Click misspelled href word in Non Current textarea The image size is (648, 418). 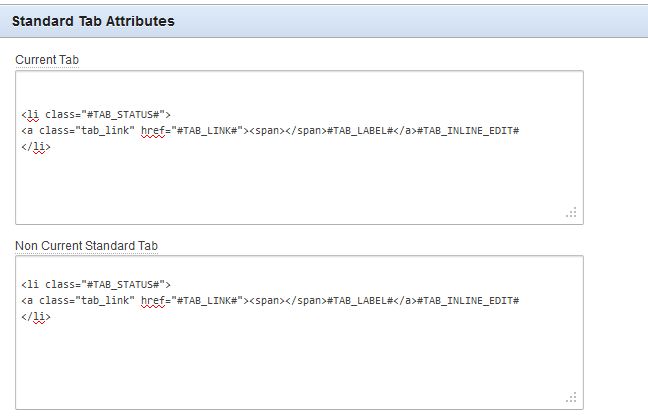(153, 301)
